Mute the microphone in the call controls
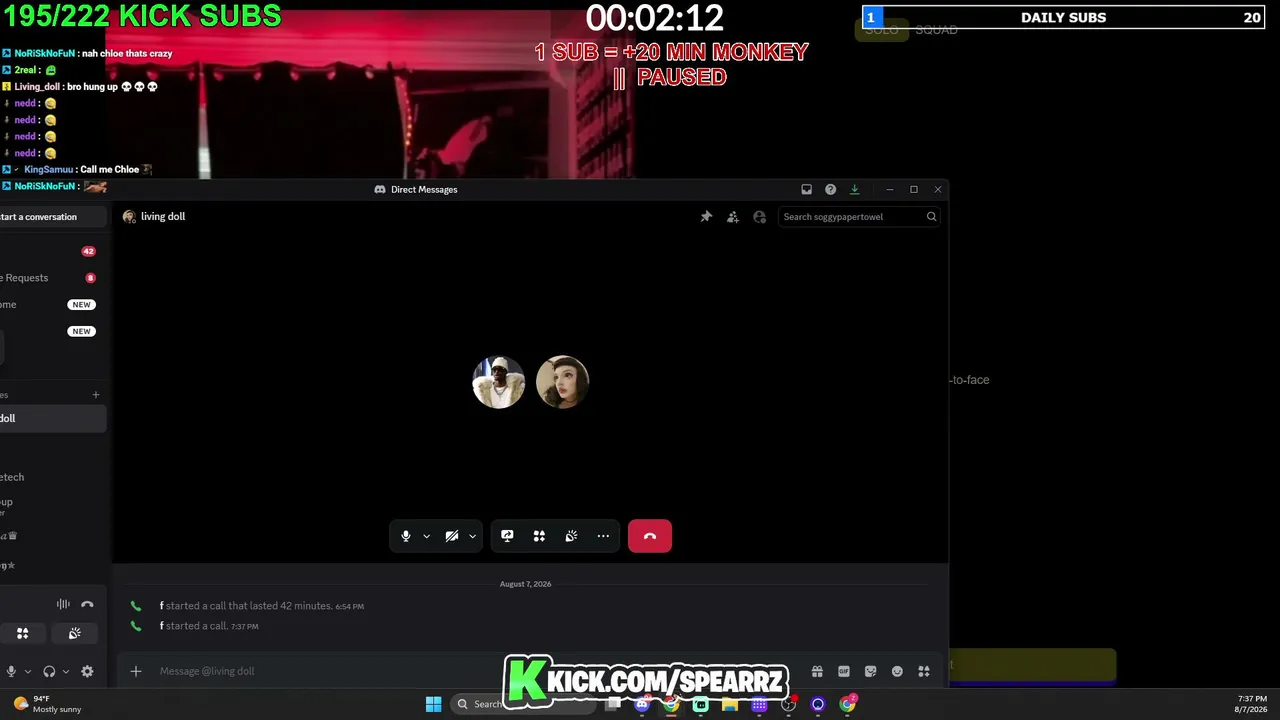 coord(405,536)
